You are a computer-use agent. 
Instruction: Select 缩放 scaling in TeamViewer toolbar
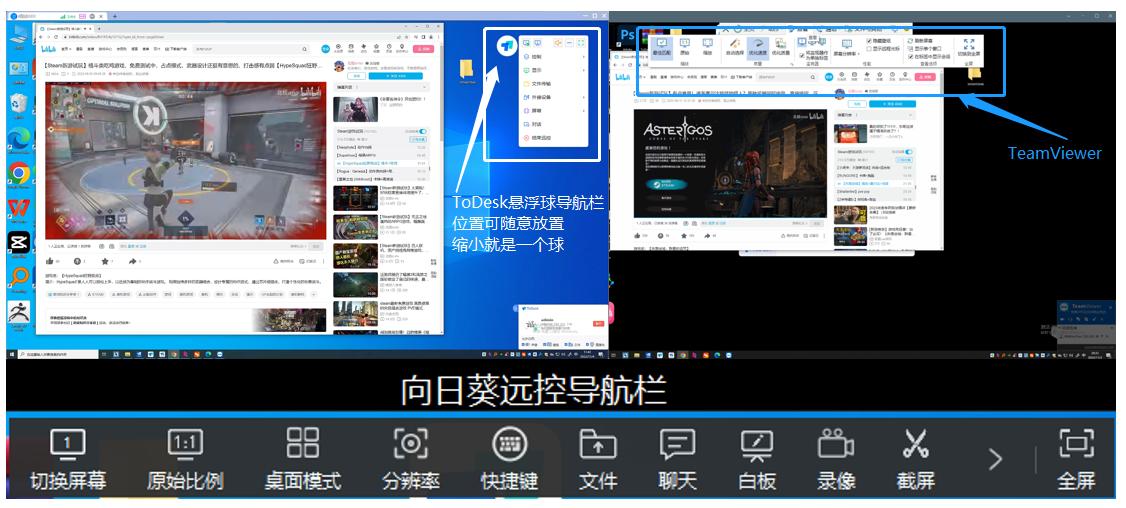point(707,47)
